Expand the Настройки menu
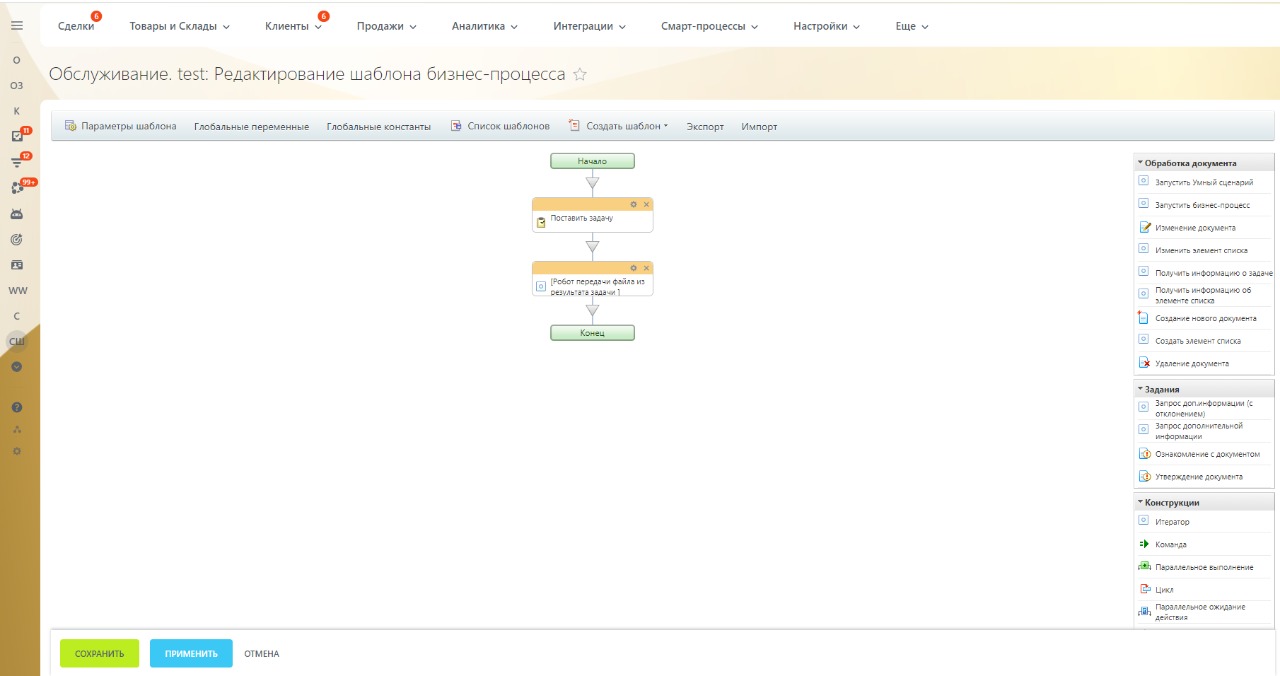 (827, 26)
